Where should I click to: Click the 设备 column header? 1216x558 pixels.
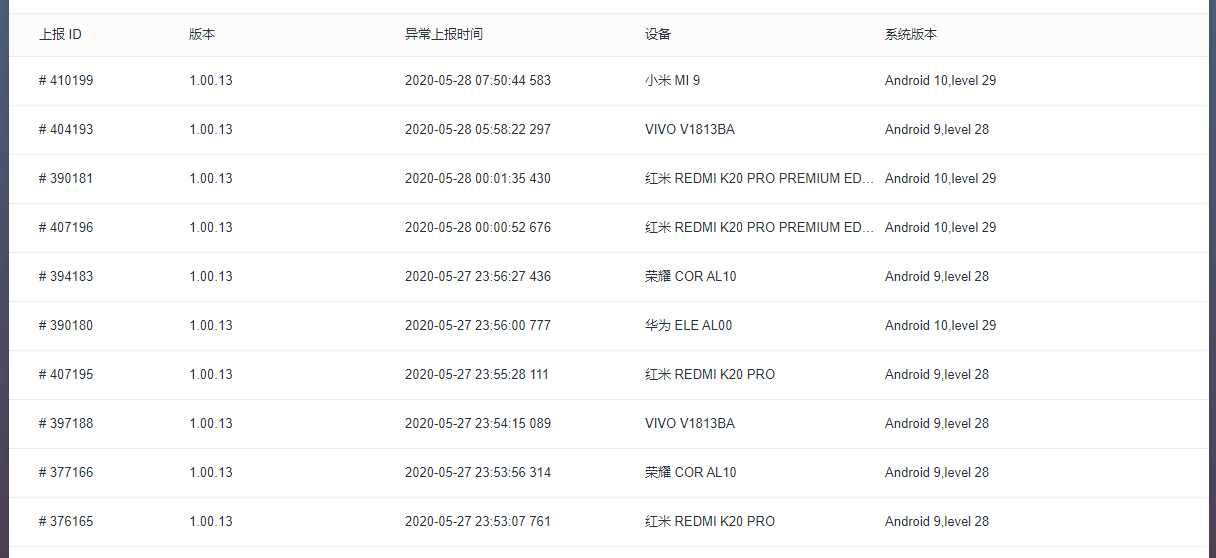click(x=658, y=34)
